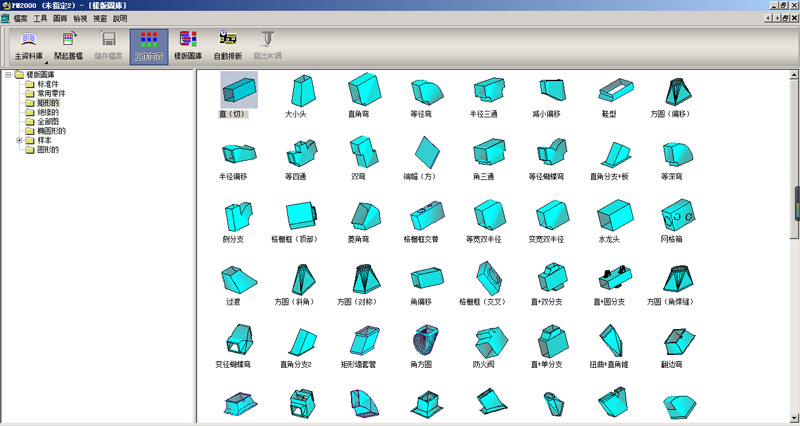Screen dimensions: 800x426
Task: Select the 大小头 reducer part icon
Action: 302,90
